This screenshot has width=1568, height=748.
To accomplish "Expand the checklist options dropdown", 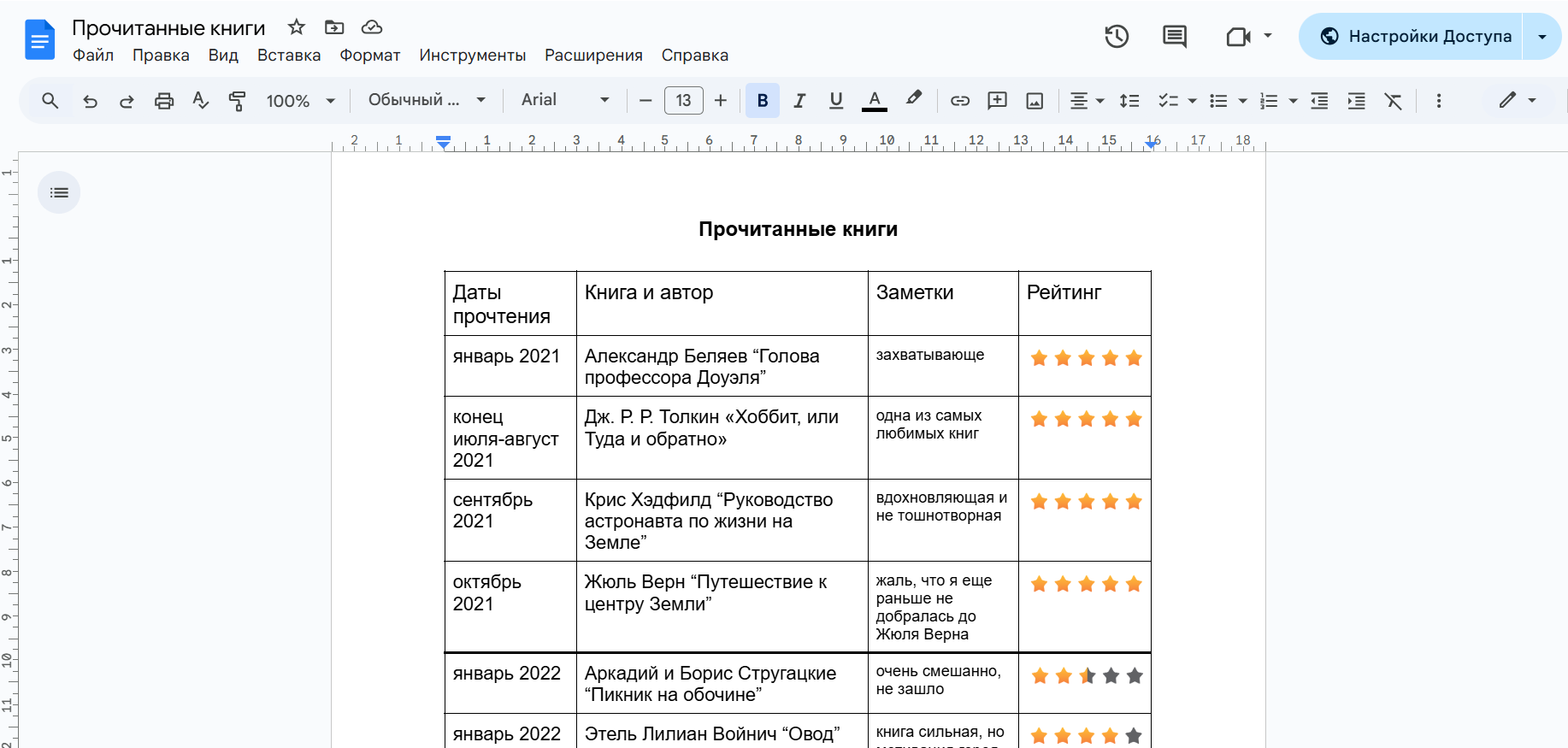I will tap(1192, 101).
